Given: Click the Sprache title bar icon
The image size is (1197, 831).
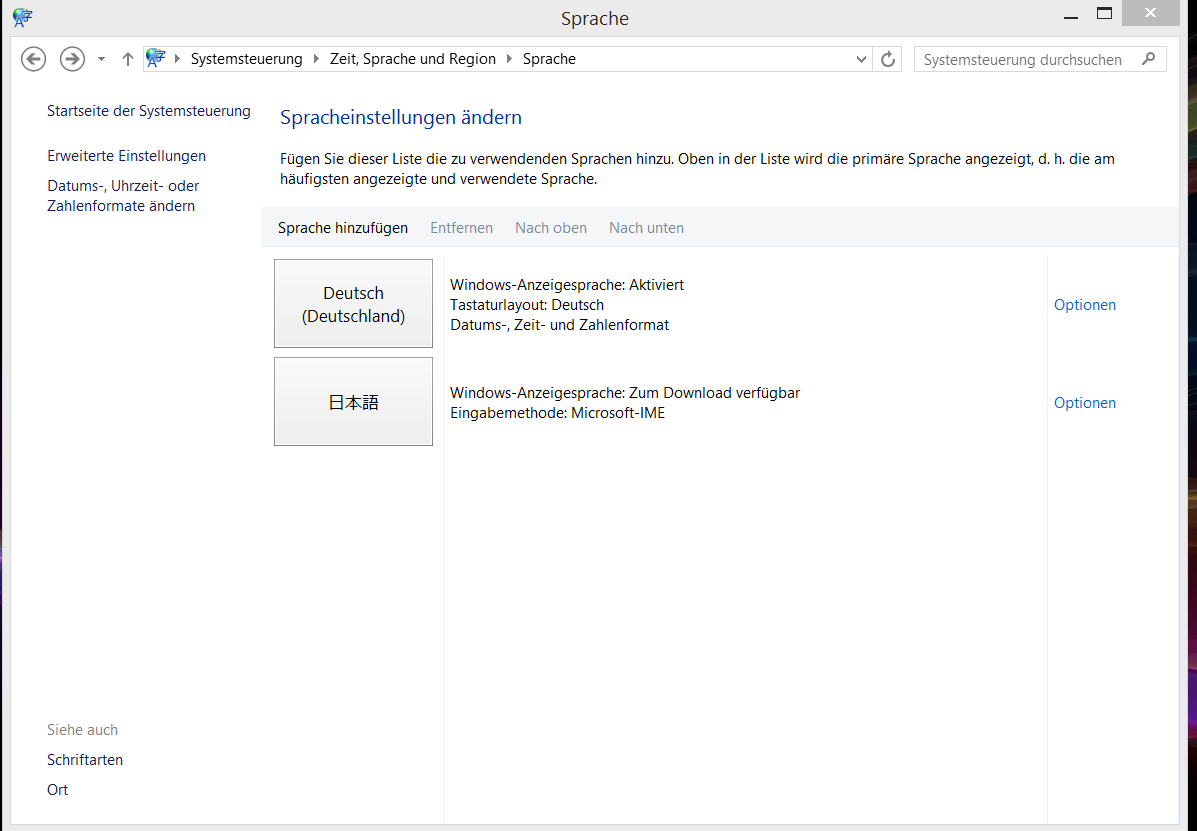Looking at the screenshot, I should point(22,17).
